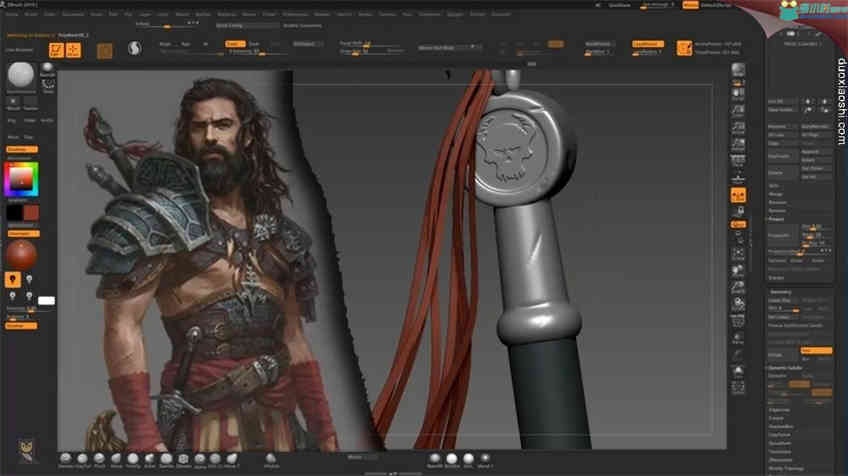Activate the Edit mode button
The image size is (848, 476).
(56, 50)
